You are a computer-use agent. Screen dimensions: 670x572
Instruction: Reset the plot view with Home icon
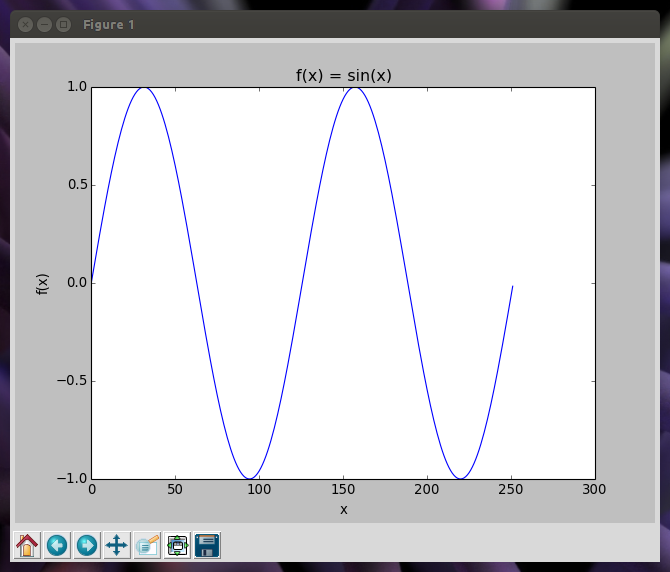[27, 545]
